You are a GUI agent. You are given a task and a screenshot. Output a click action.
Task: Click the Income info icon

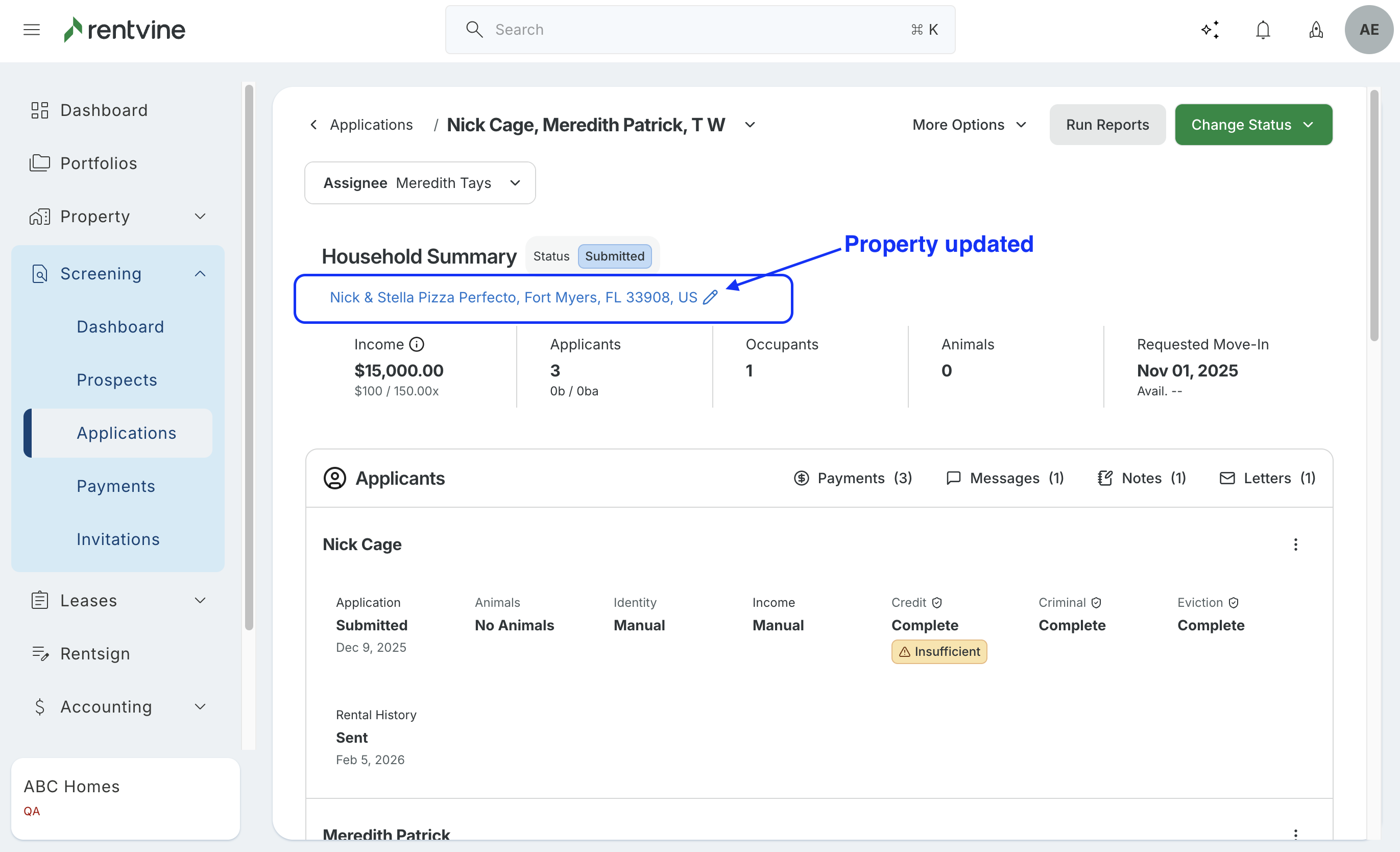[417, 344]
